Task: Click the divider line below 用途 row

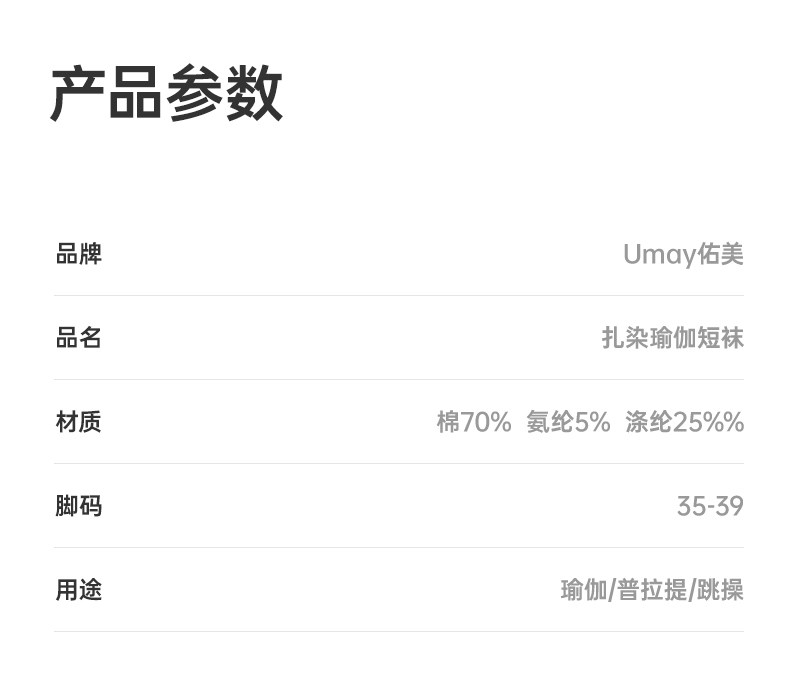Action: click(x=398, y=632)
